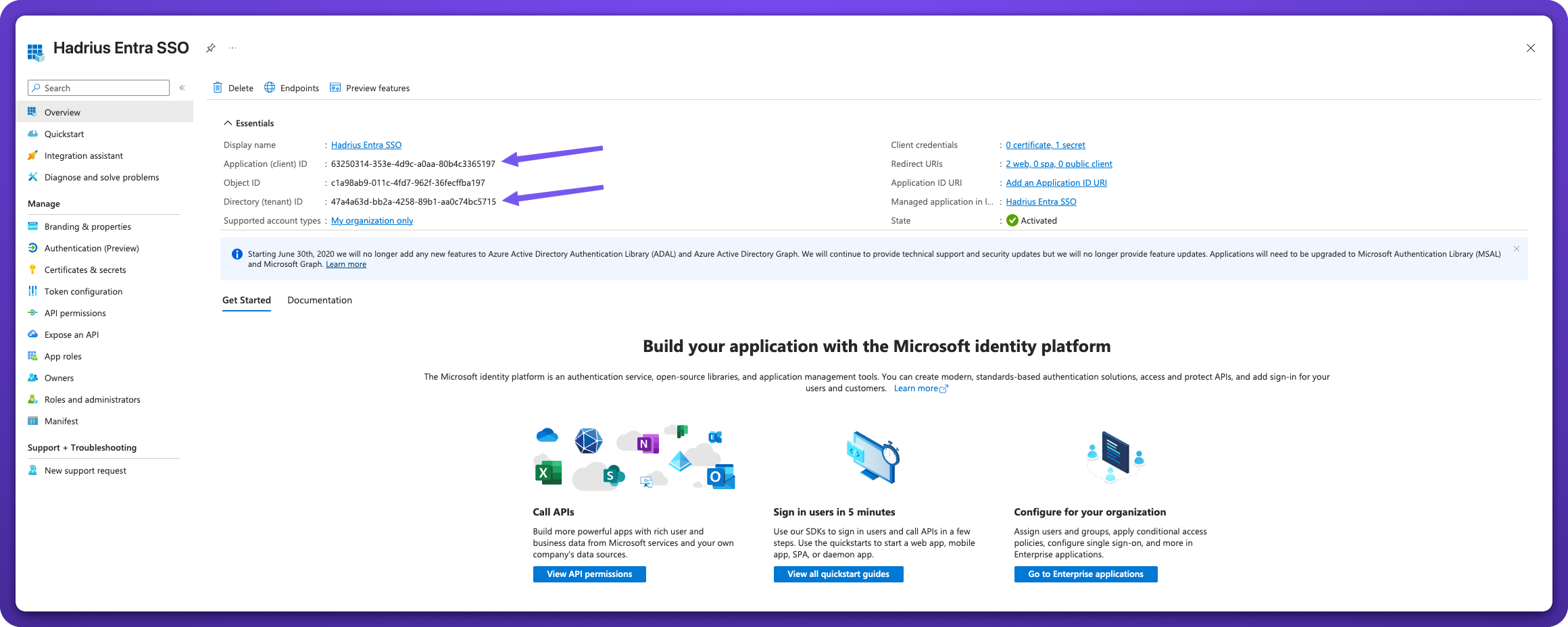
Task: Click Go to Enterprise applications button
Action: tap(1085, 574)
